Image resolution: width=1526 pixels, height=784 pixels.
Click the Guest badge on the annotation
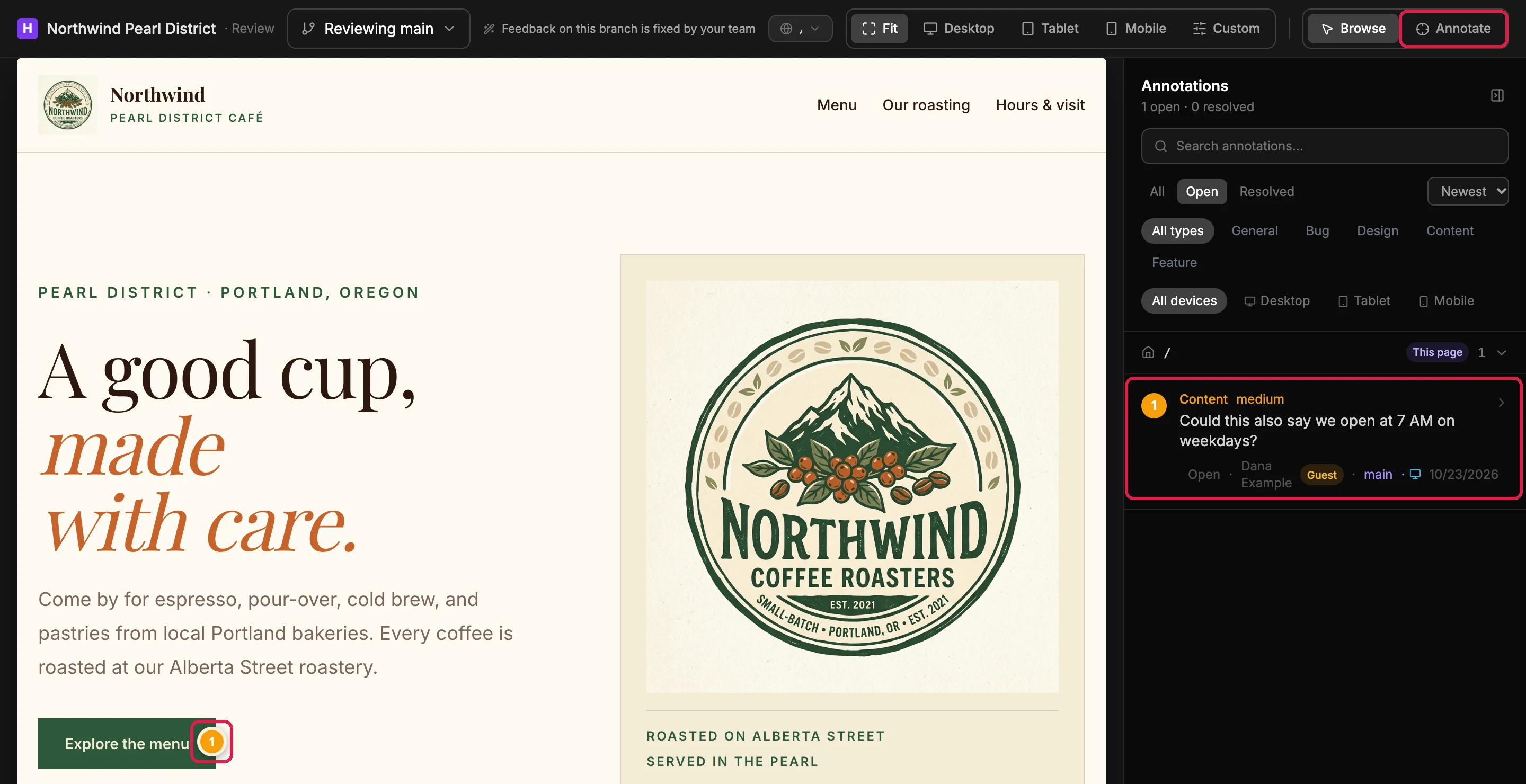pos(1321,475)
